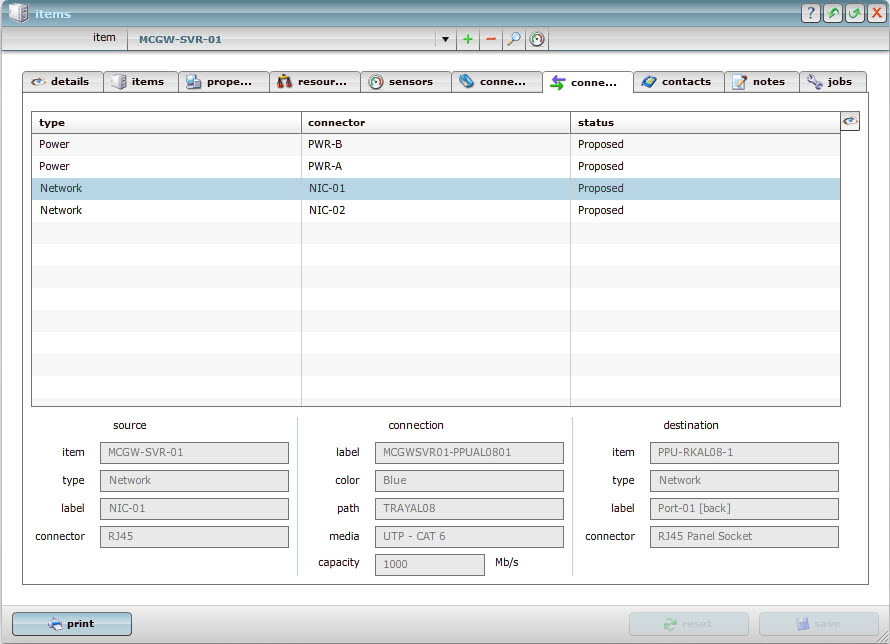
Task: Click the help question mark icon
Action: (811, 13)
